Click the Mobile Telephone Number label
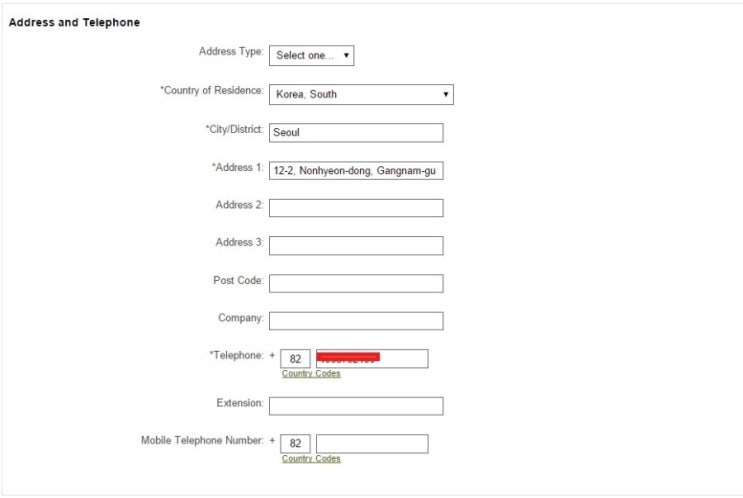This screenshot has width=743, height=498. (202, 440)
